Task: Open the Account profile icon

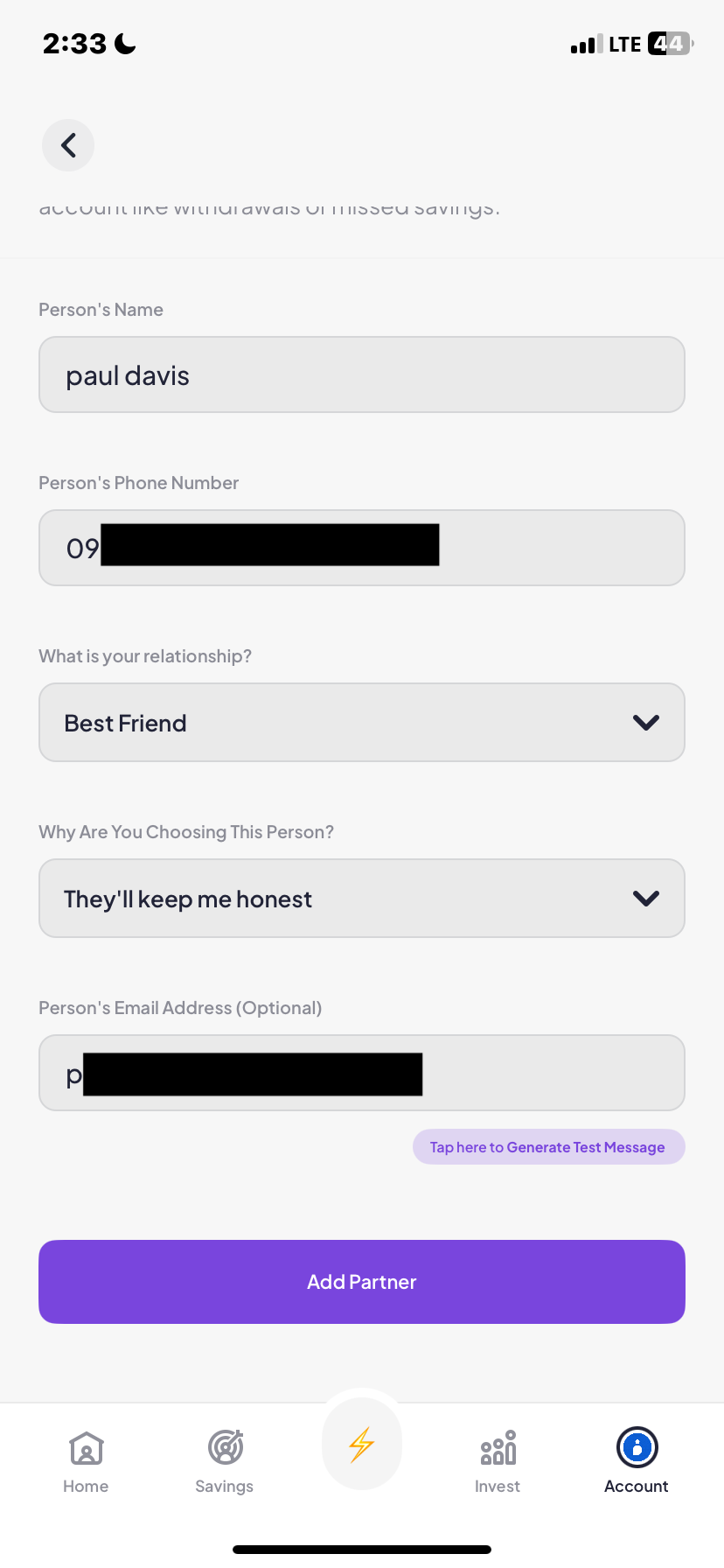Action: [637, 1447]
